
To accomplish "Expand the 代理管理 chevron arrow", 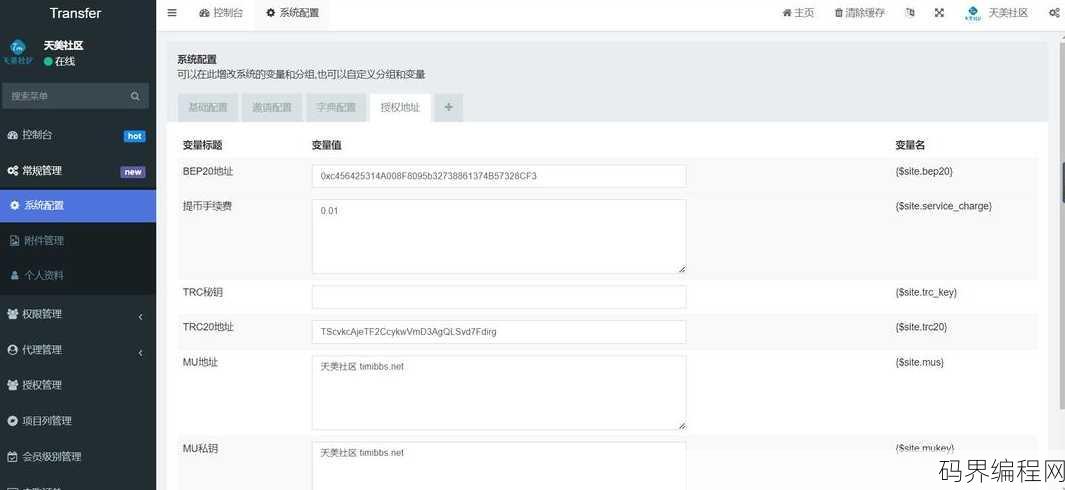I will (x=141, y=353).
